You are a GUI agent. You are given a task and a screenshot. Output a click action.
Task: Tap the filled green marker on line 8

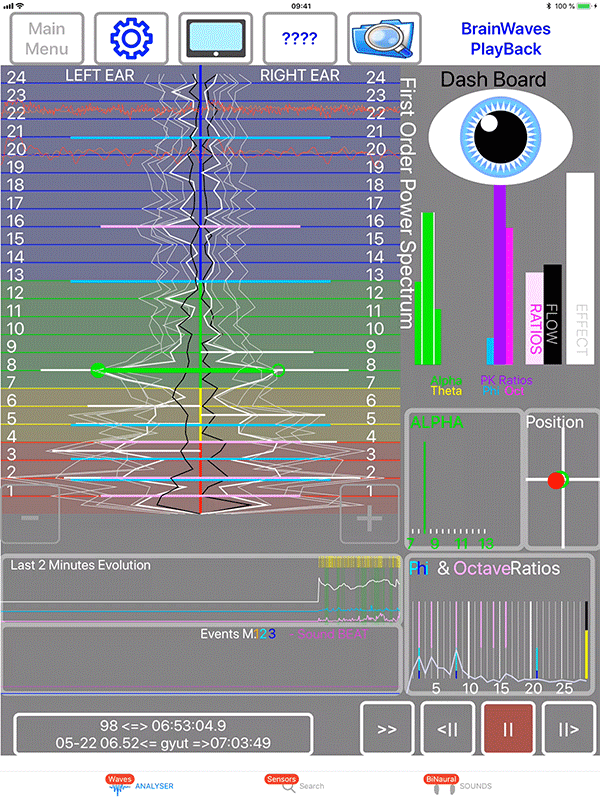coord(97,370)
